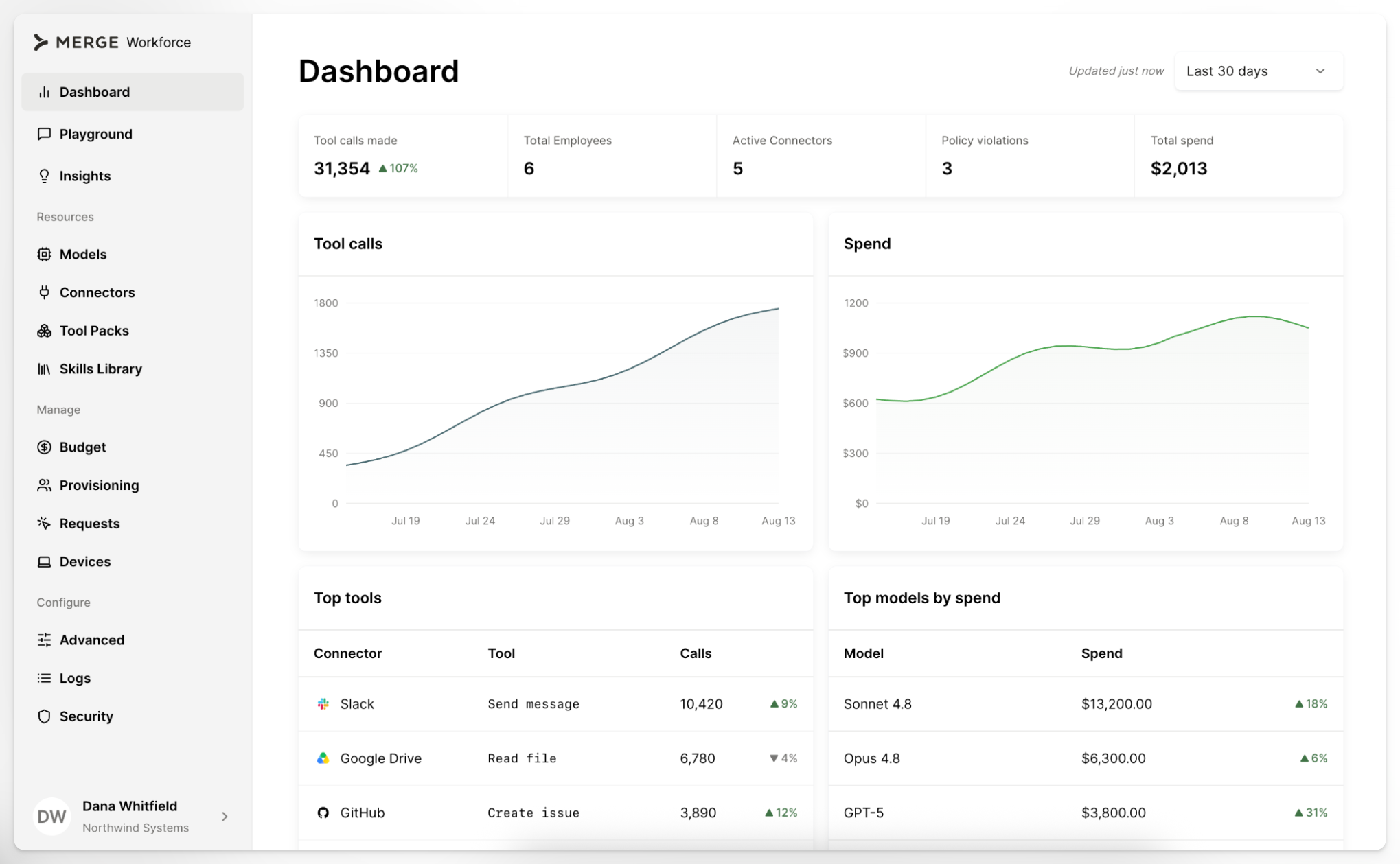Click the Provisioning users icon
The image size is (1400, 864).
click(44, 485)
